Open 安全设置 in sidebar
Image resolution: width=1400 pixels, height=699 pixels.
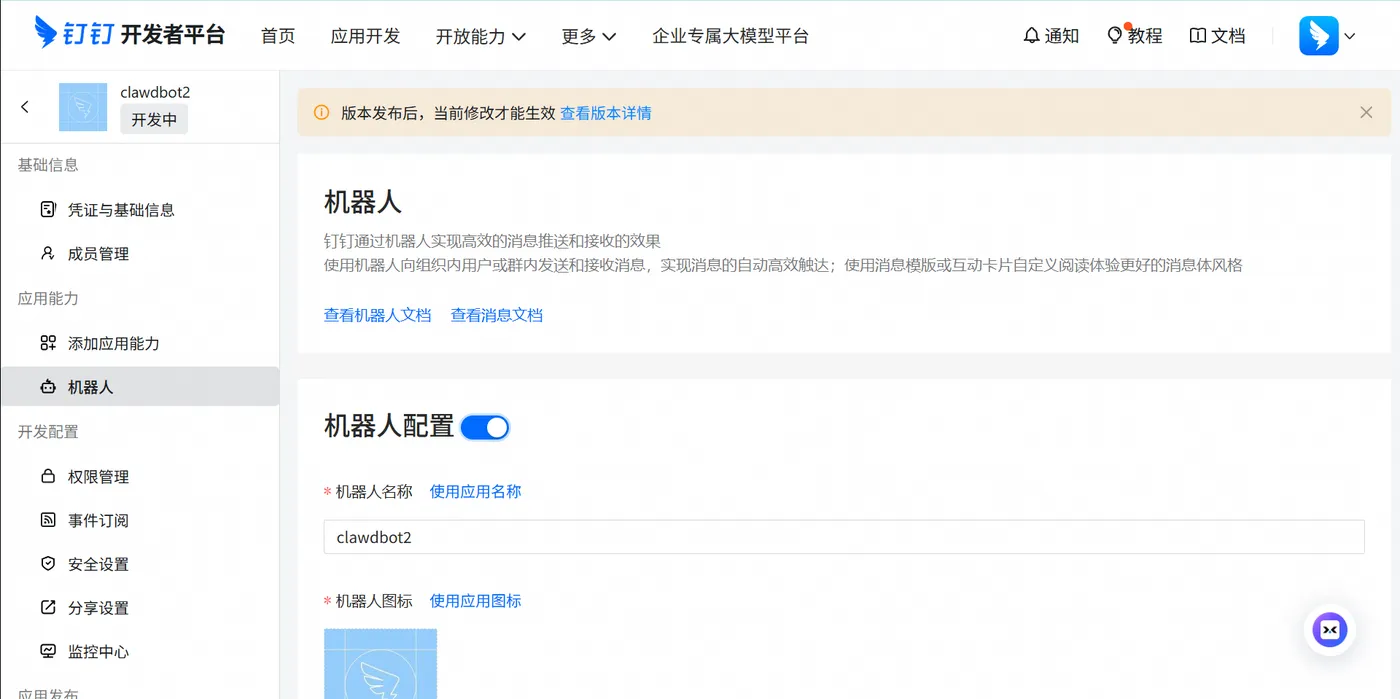pos(140,564)
